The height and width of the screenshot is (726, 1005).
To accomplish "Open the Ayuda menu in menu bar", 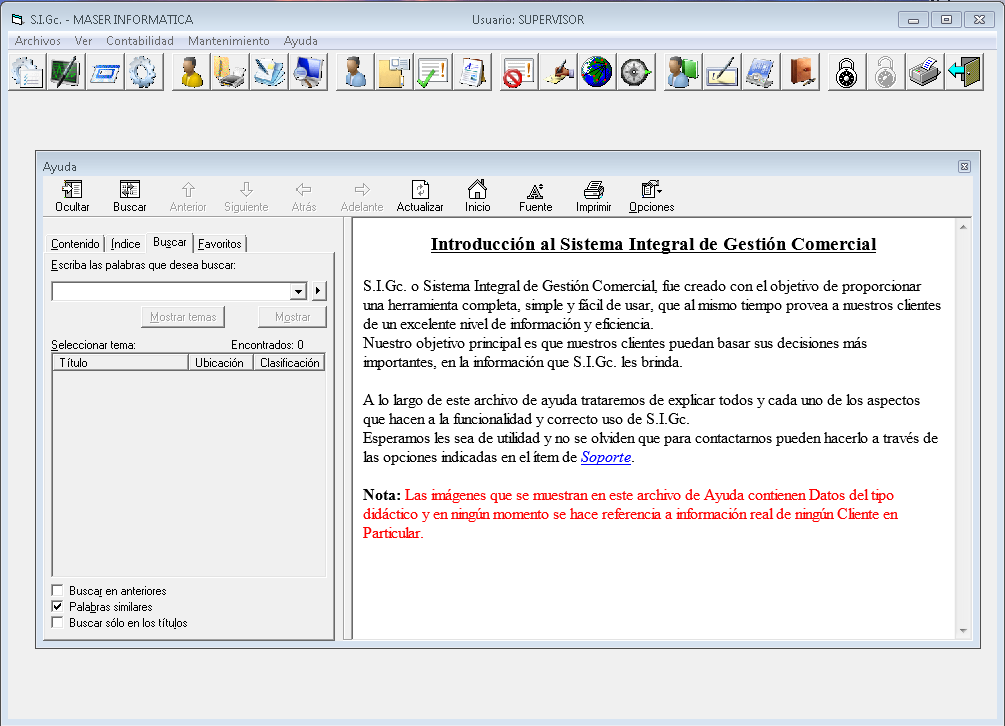I will (301, 41).
